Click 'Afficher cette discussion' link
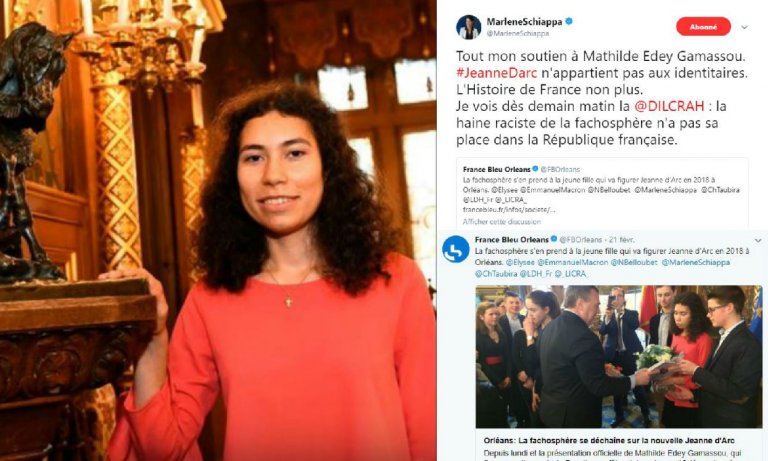The width and height of the screenshot is (768, 461). (x=502, y=222)
